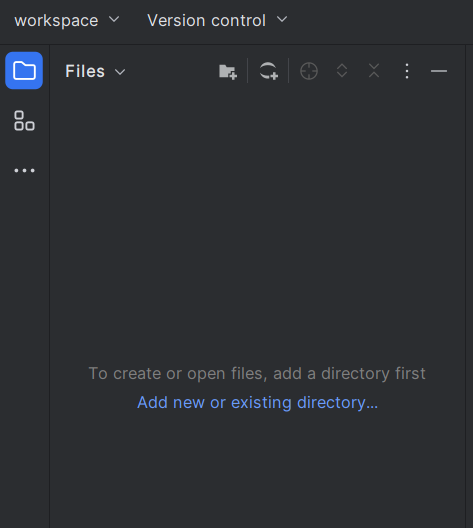Click the attach directory circular-arrow-plus icon

269,71
